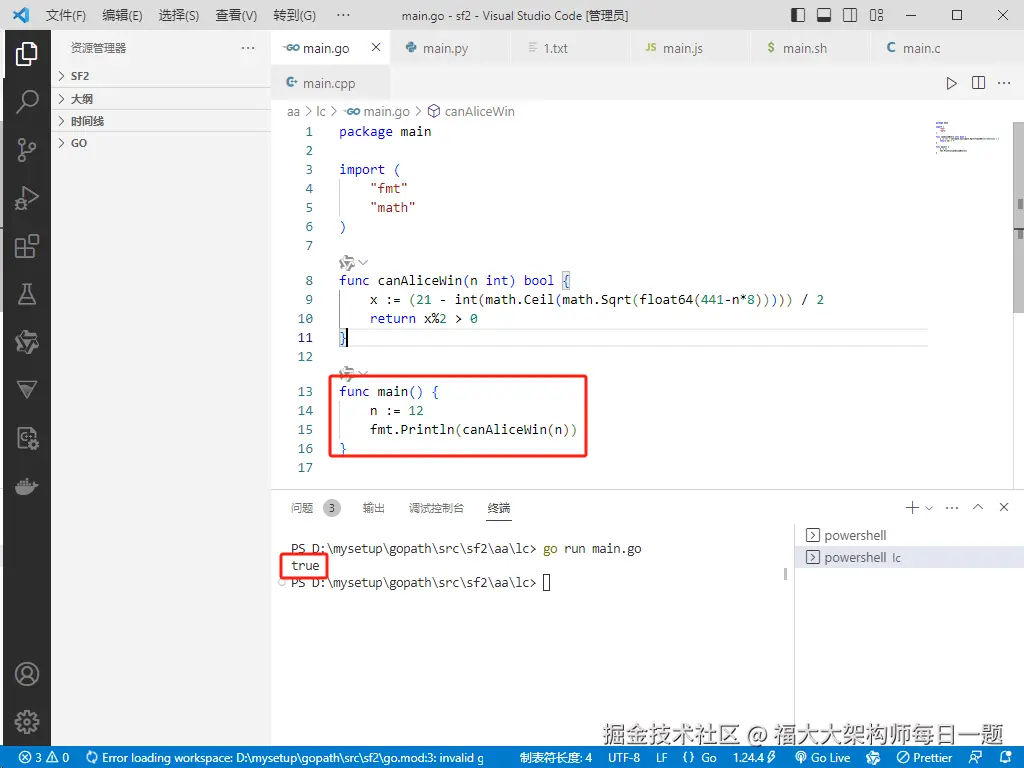
Task: Open the Search view in activity bar
Action: pos(27,101)
